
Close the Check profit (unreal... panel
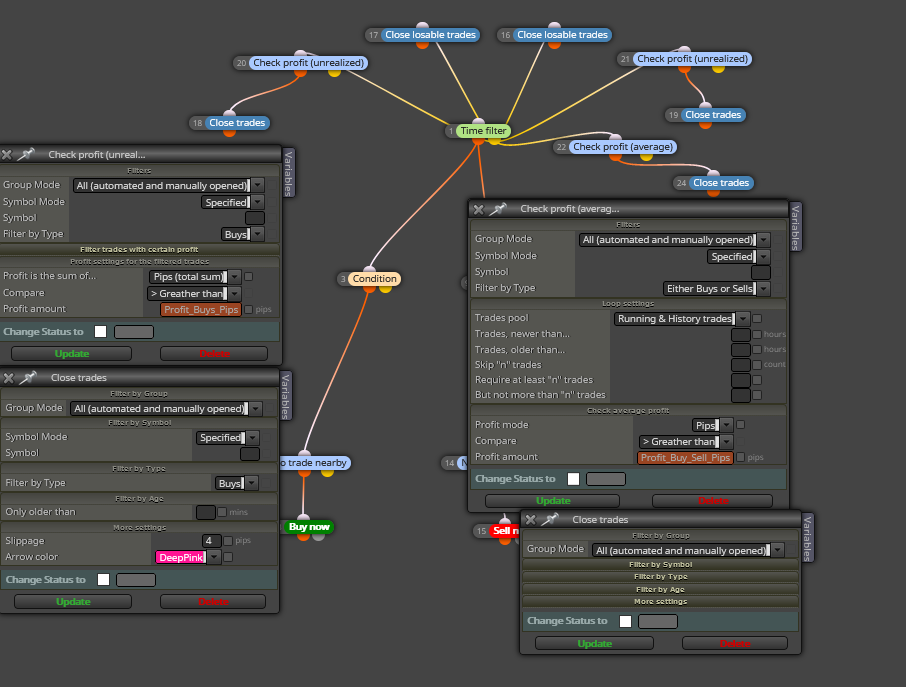pyautogui.click(x=7, y=155)
